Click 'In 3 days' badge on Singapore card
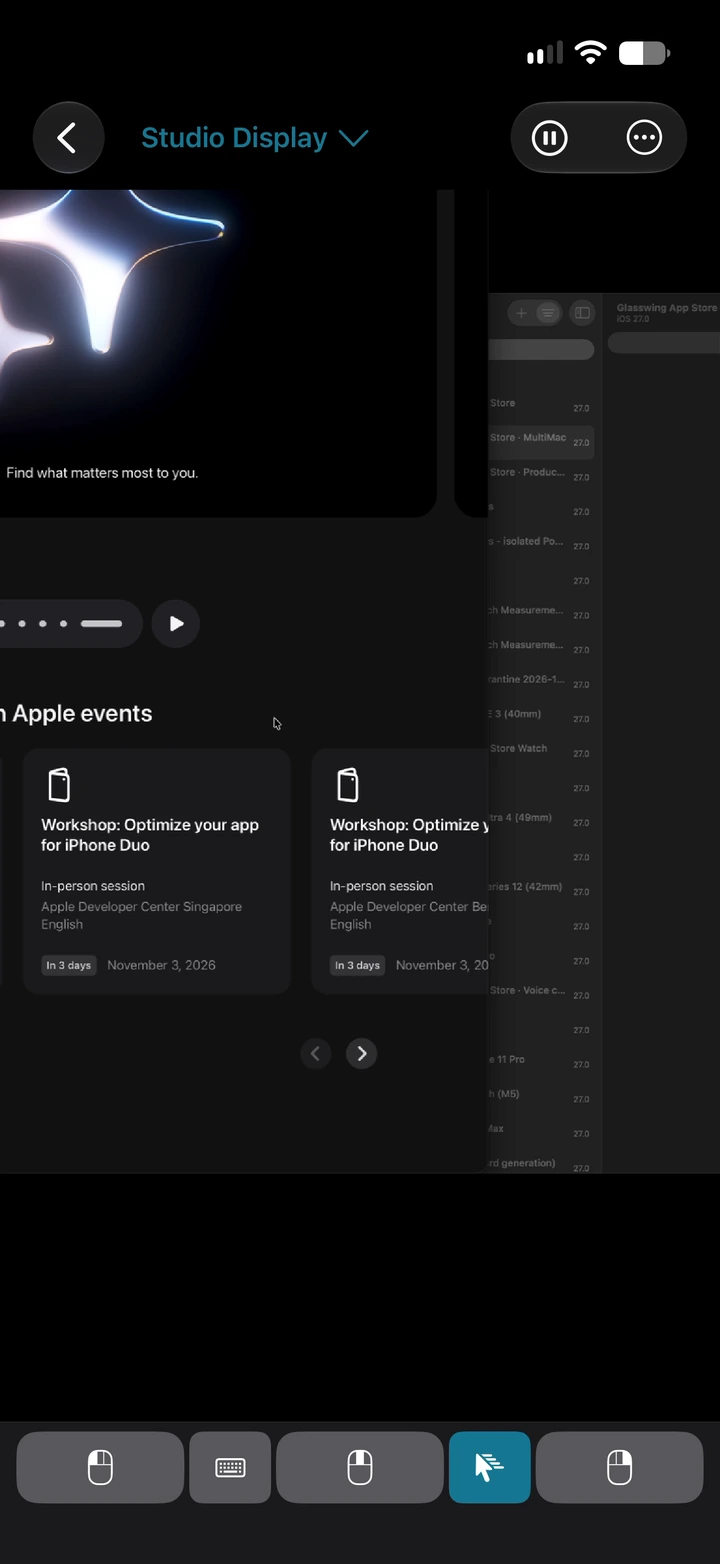720x1564 pixels. pyautogui.click(x=69, y=965)
